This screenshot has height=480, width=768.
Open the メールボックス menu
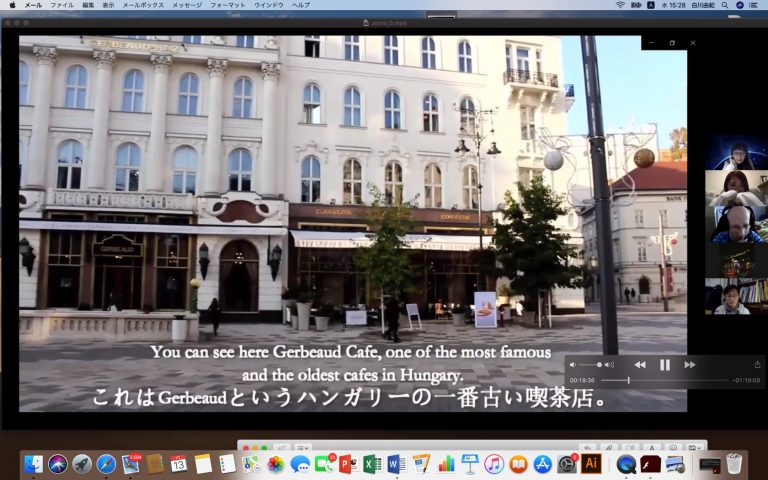click(x=143, y=5)
